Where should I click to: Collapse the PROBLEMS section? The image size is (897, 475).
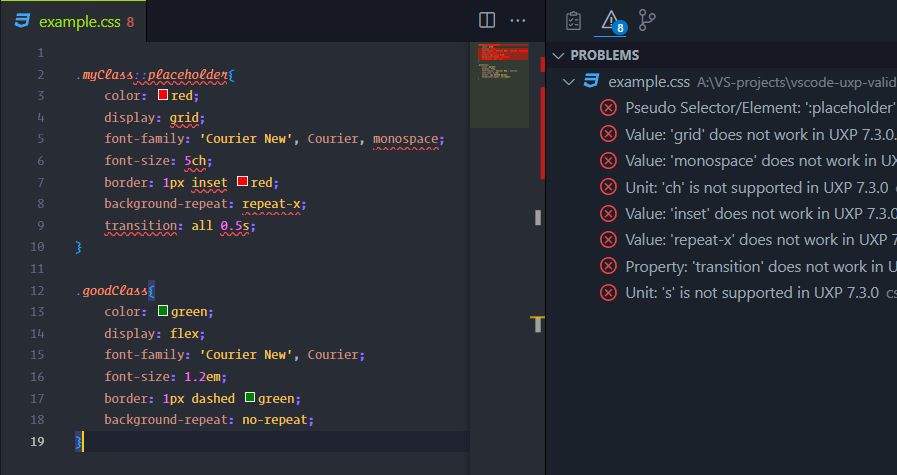[x=558, y=56]
